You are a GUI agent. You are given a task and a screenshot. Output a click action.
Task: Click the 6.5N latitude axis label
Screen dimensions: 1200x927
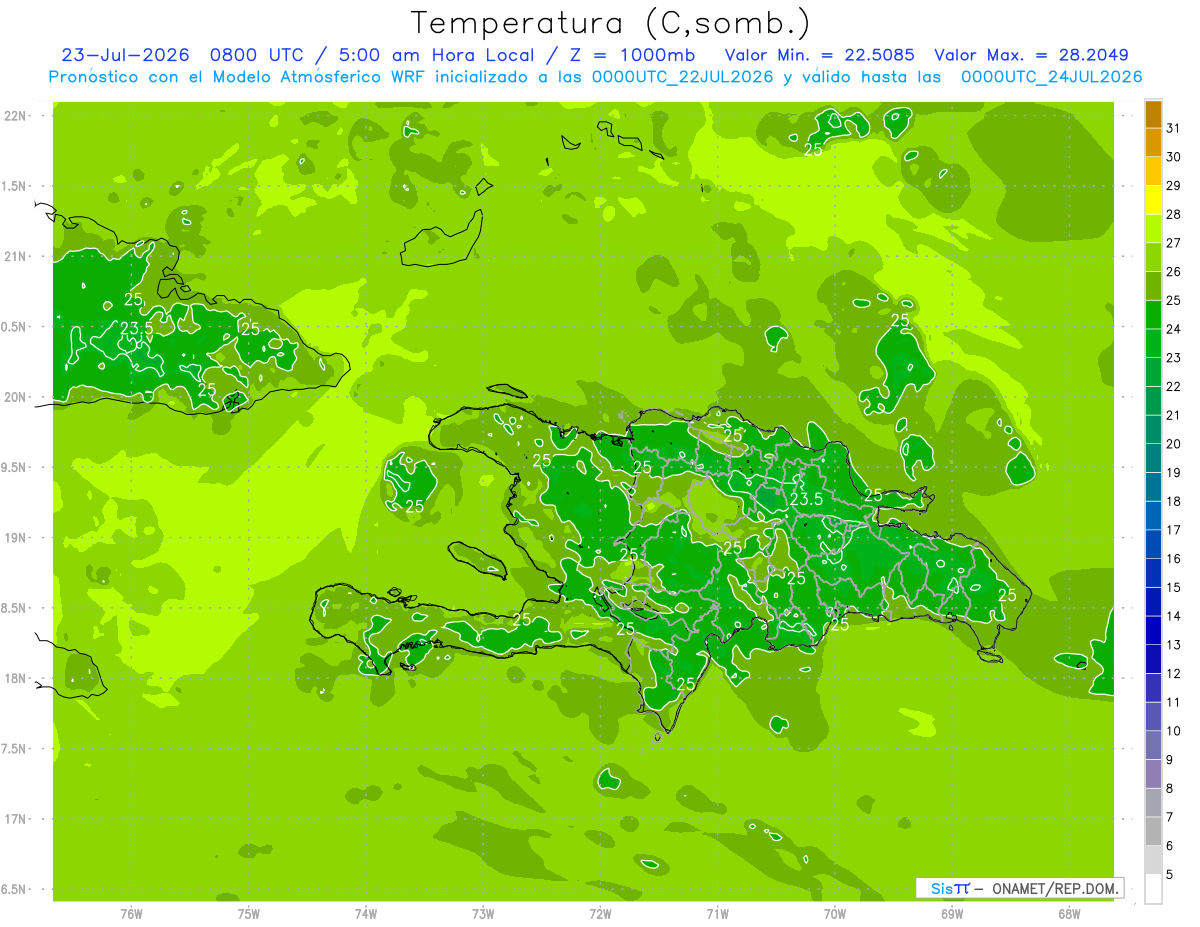click(15, 889)
